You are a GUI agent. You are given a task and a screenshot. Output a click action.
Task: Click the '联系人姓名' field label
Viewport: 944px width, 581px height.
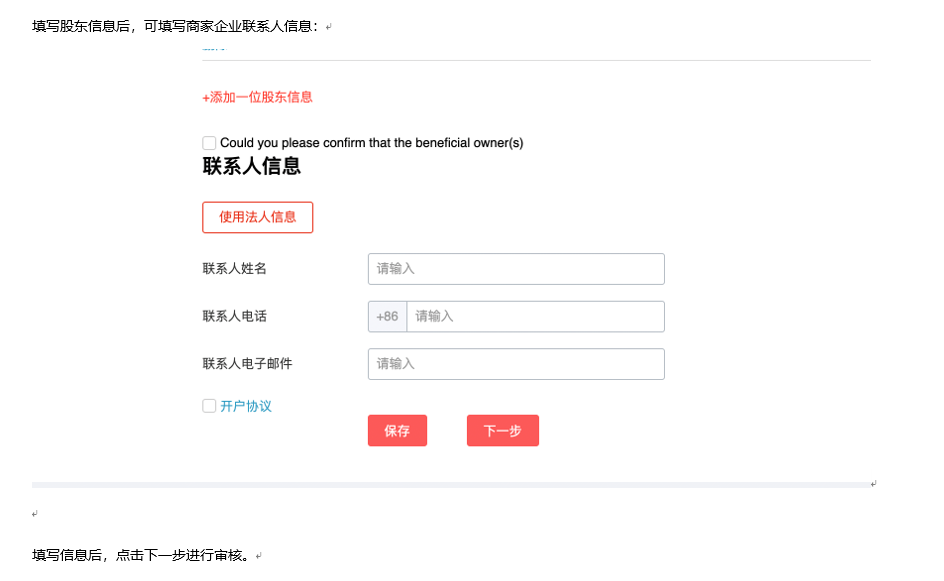point(234,269)
